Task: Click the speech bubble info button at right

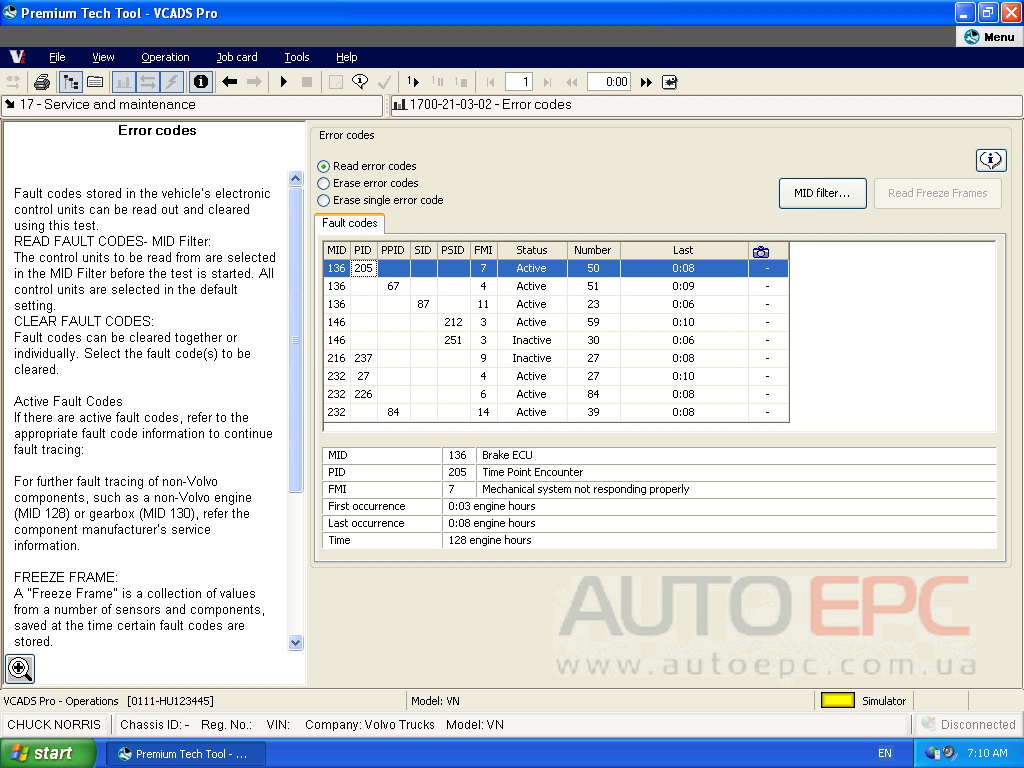Action: 990,160
